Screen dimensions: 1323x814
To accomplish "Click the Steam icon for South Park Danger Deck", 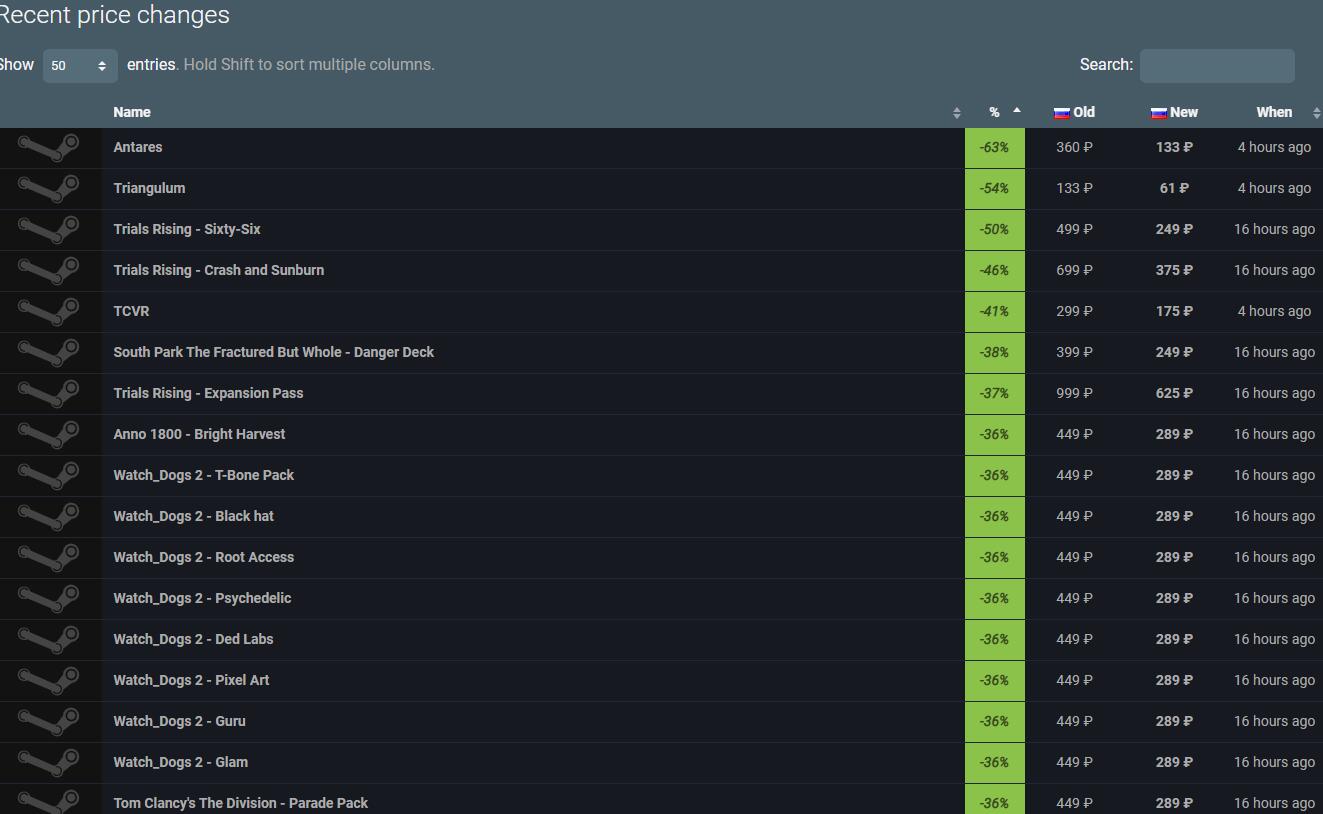I will tap(49, 353).
